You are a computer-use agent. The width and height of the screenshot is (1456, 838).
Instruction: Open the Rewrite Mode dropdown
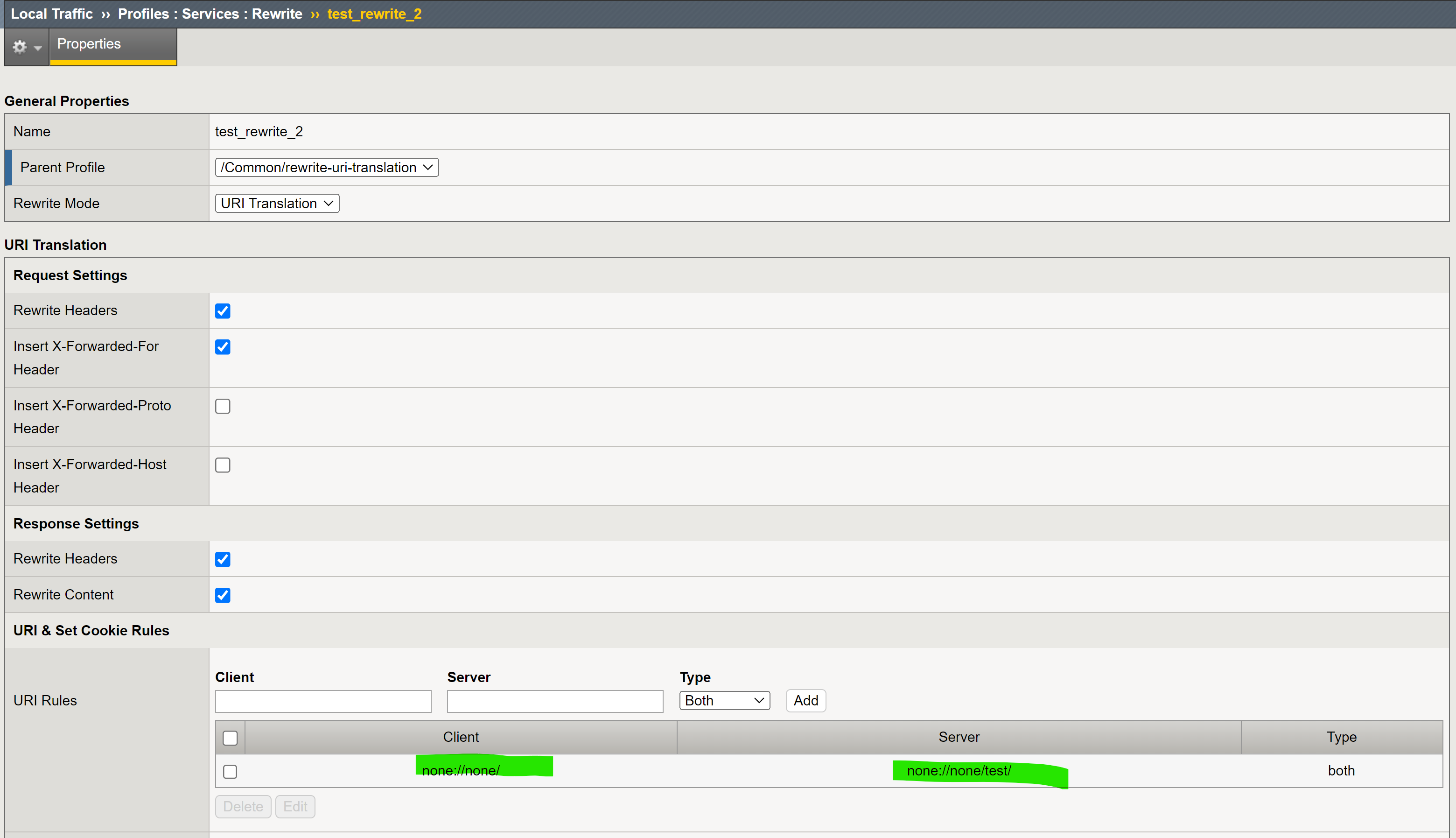[x=277, y=203]
